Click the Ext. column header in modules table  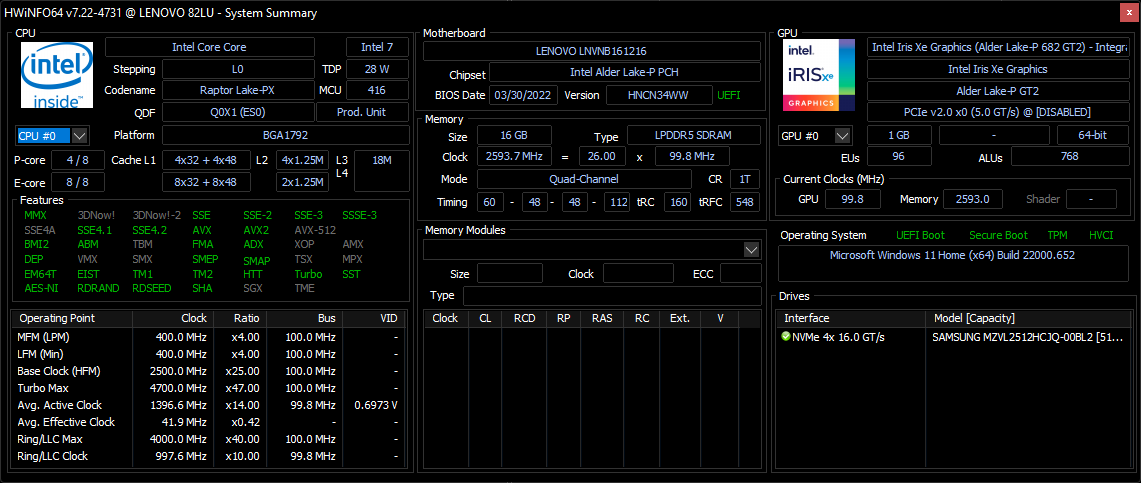(x=680, y=319)
